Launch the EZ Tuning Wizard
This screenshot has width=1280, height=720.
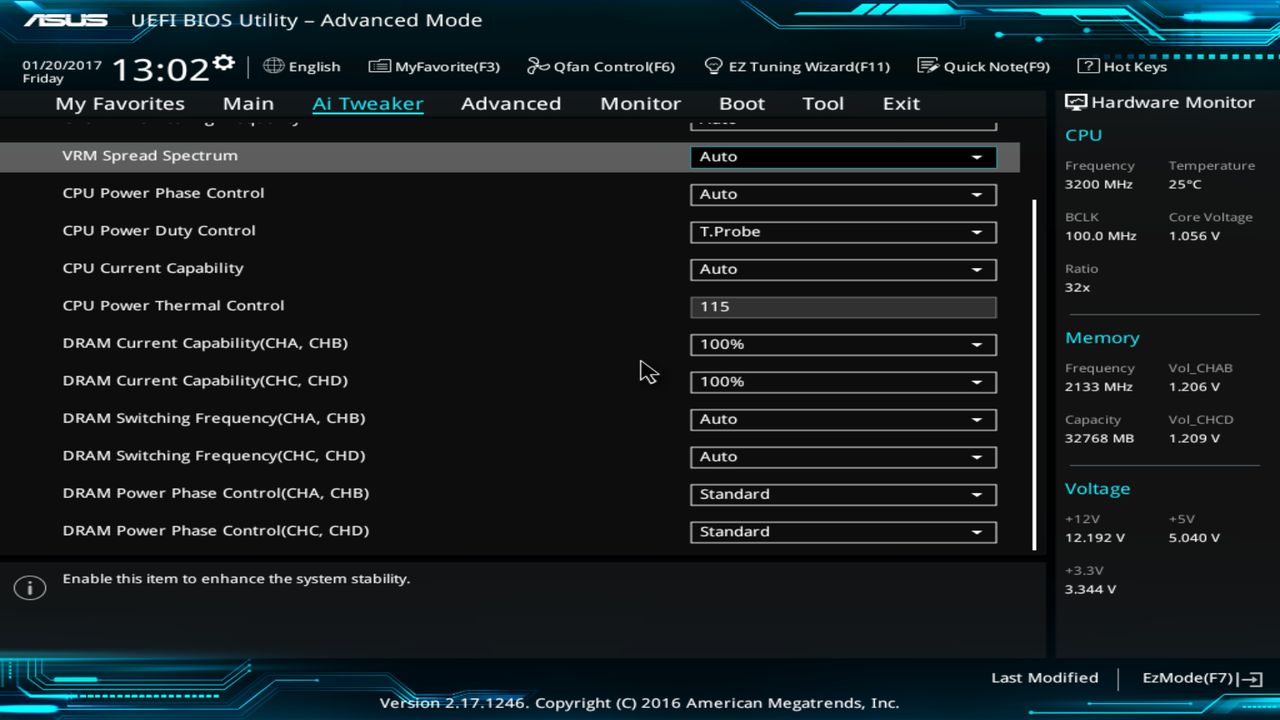[797, 66]
